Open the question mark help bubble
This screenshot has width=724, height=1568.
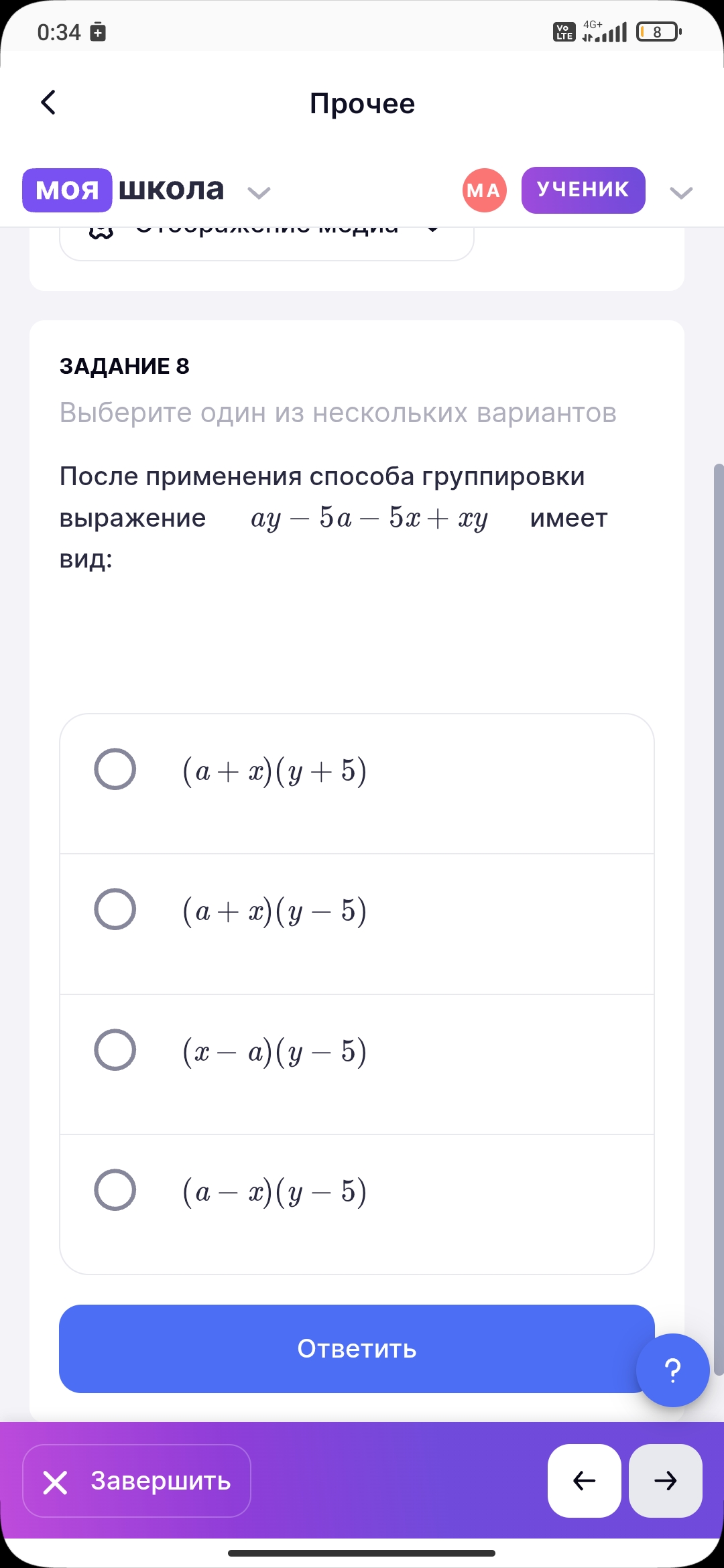click(x=672, y=1370)
